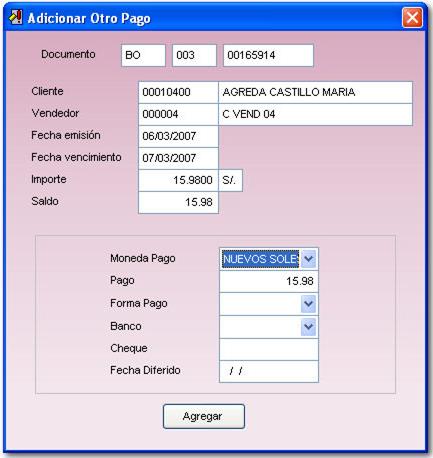
Task: Click the Cliente code field 00010400
Action: point(178,92)
